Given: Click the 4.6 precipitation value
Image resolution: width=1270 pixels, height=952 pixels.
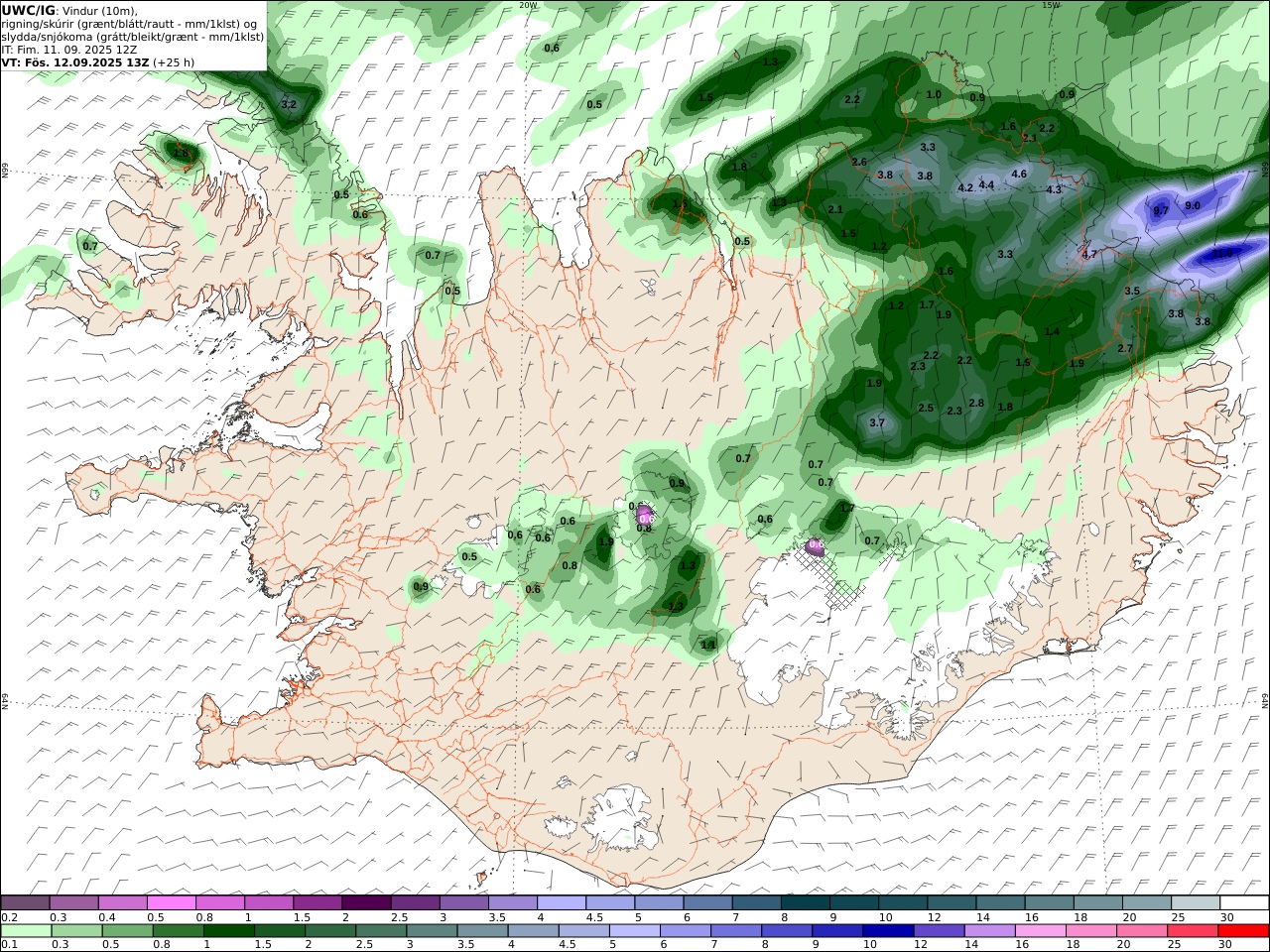Looking at the screenshot, I should tap(1019, 174).
